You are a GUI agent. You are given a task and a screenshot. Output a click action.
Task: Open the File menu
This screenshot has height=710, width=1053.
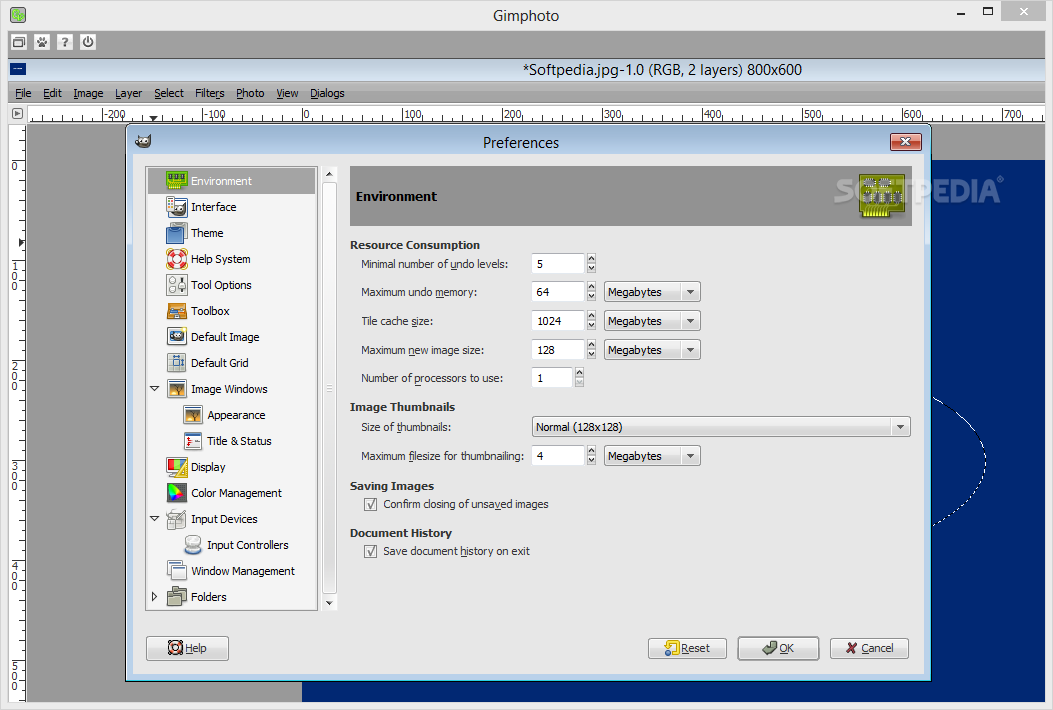(x=23, y=93)
